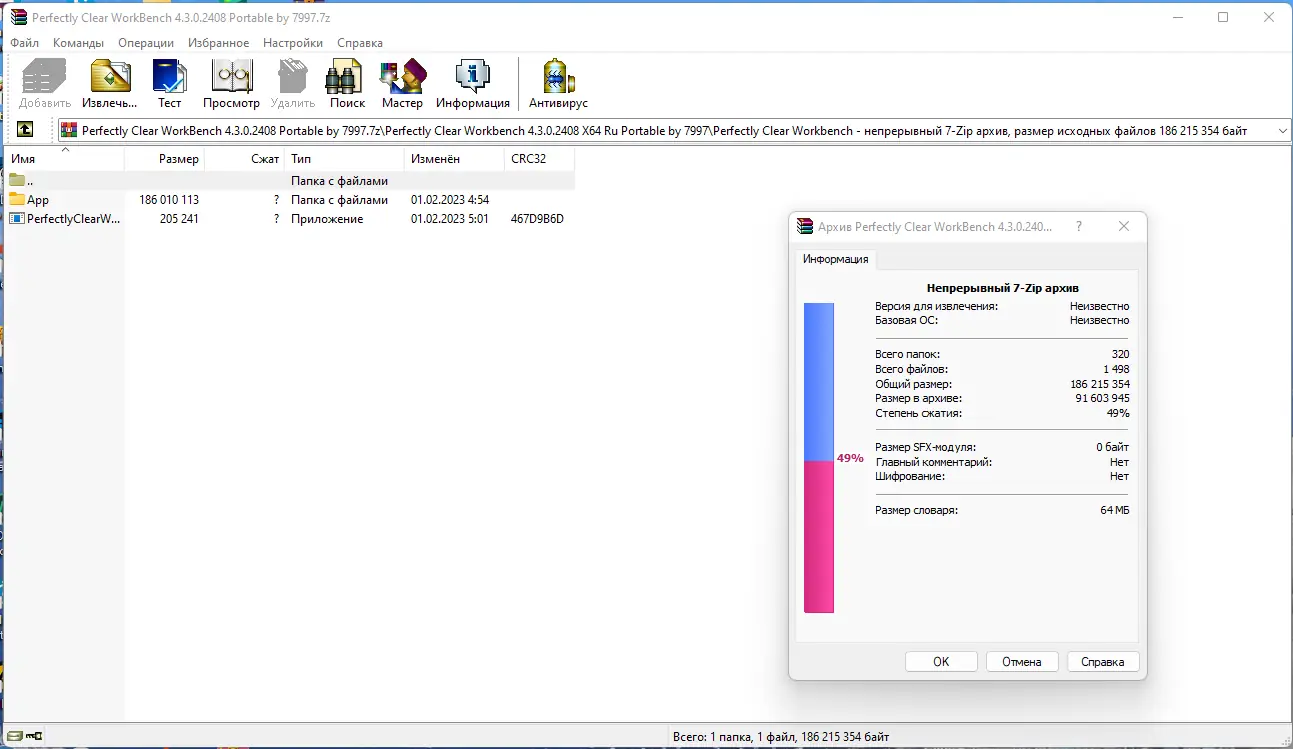Click the CRC32 value 467D9B6D

pos(537,219)
